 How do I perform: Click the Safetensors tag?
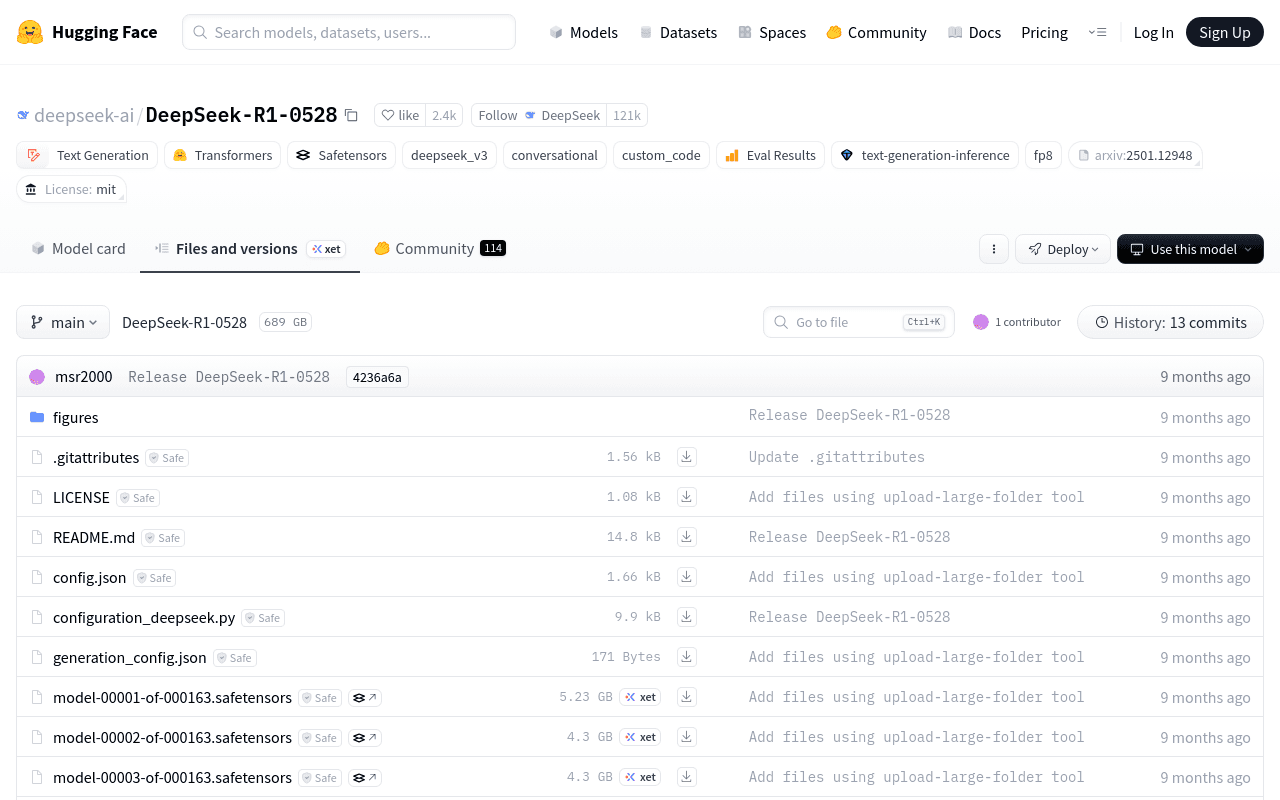(342, 155)
